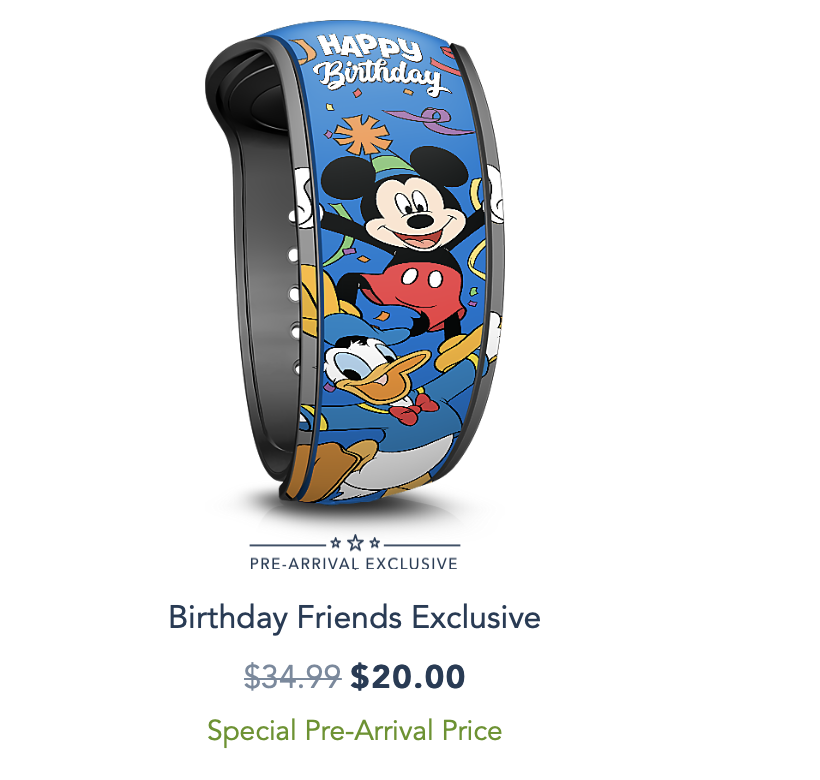
Task: Click the small left star icon
Action: pyautogui.click(x=336, y=543)
